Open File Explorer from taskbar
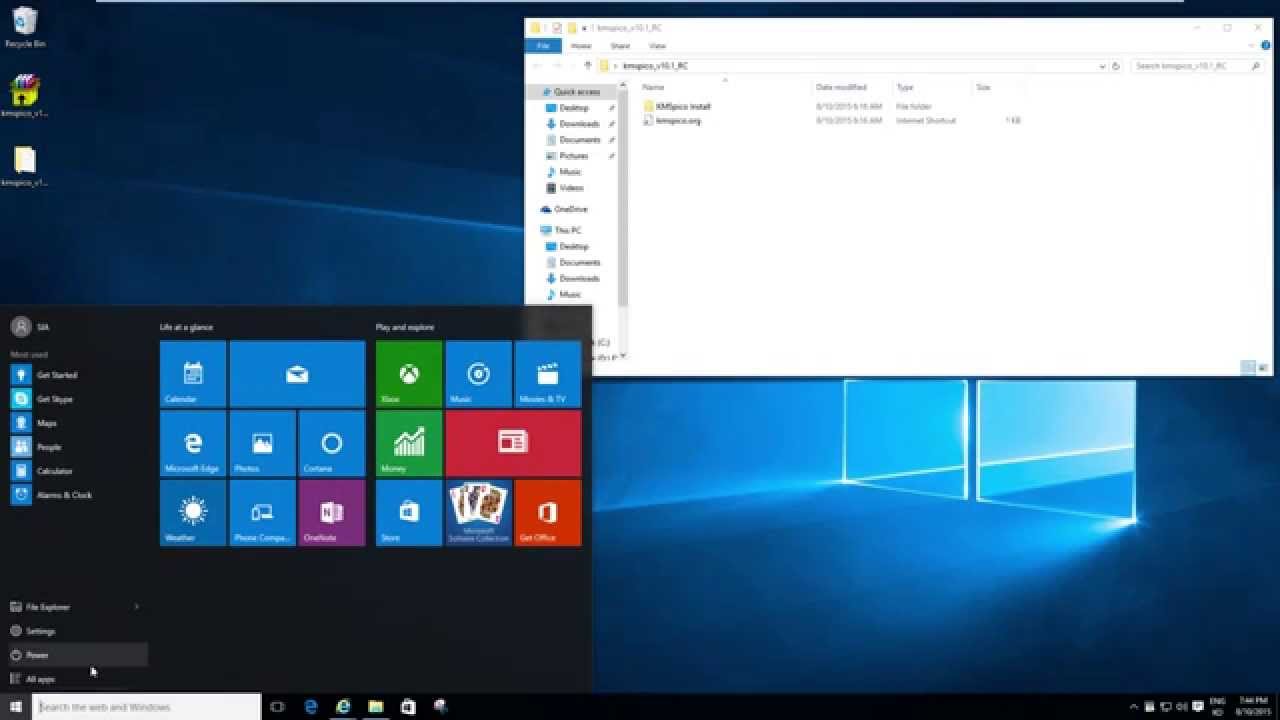Image resolution: width=1280 pixels, height=720 pixels. tap(375, 707)
